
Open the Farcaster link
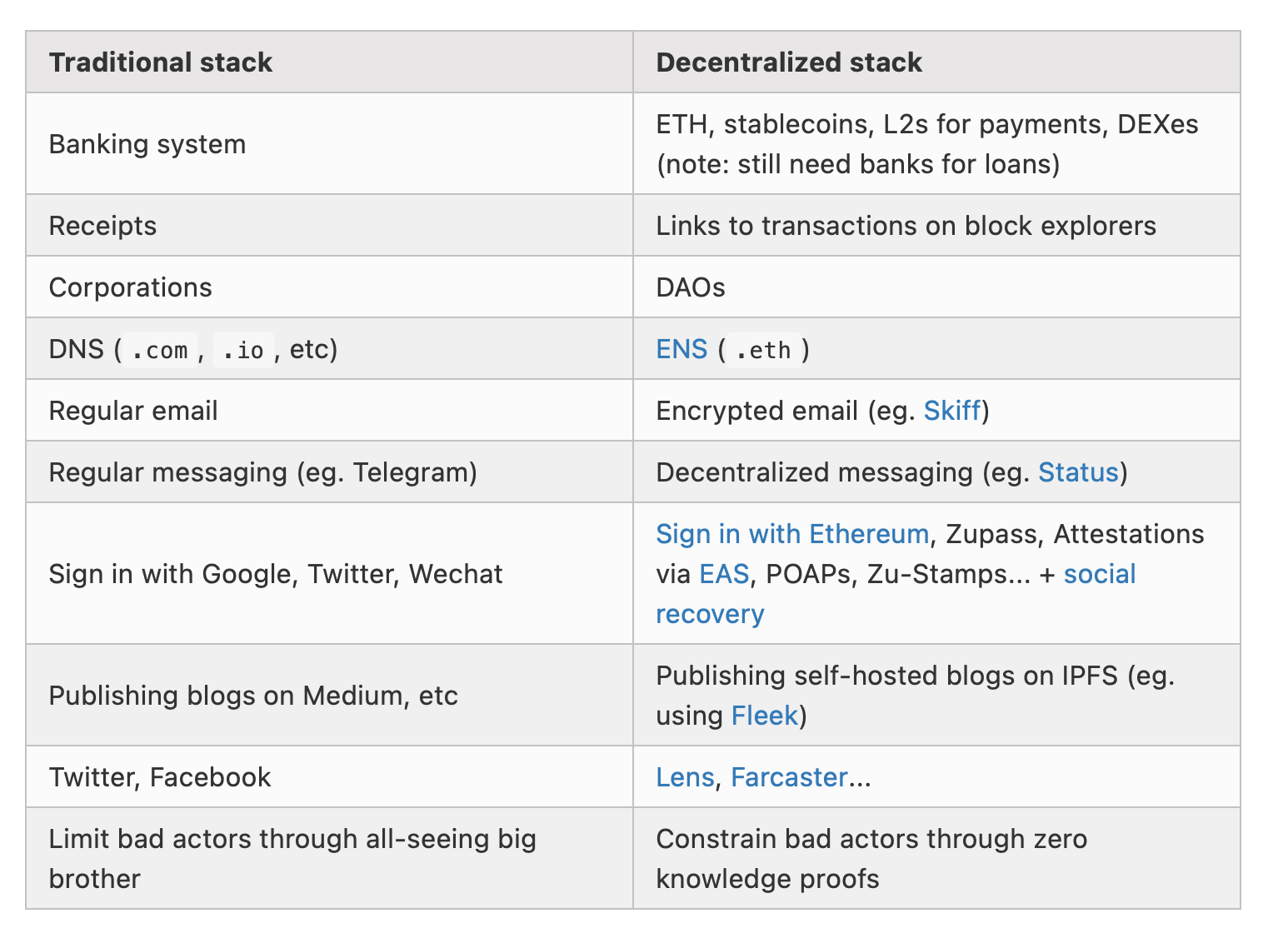pyautogui.click(x=788, y=777)
